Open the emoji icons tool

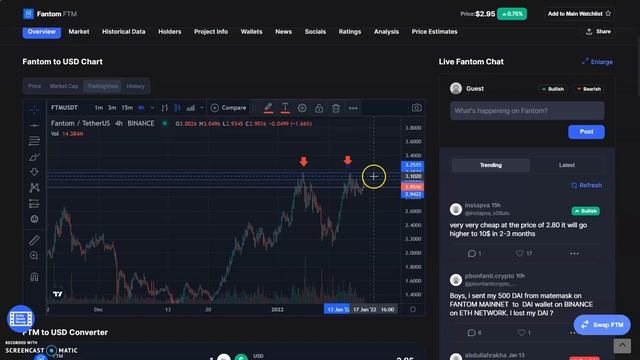point(34,219)
